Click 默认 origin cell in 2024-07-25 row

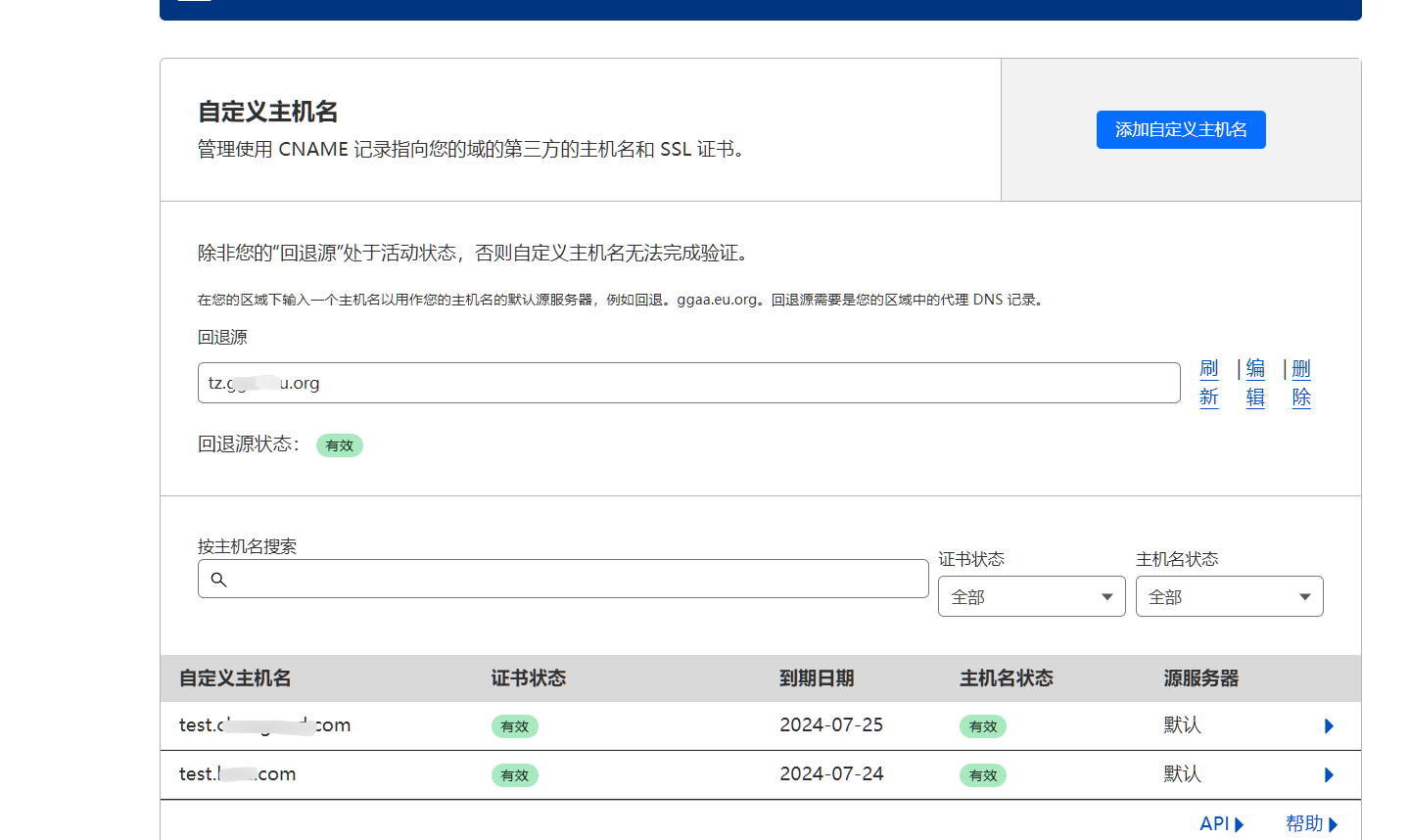coord(1182,725)
